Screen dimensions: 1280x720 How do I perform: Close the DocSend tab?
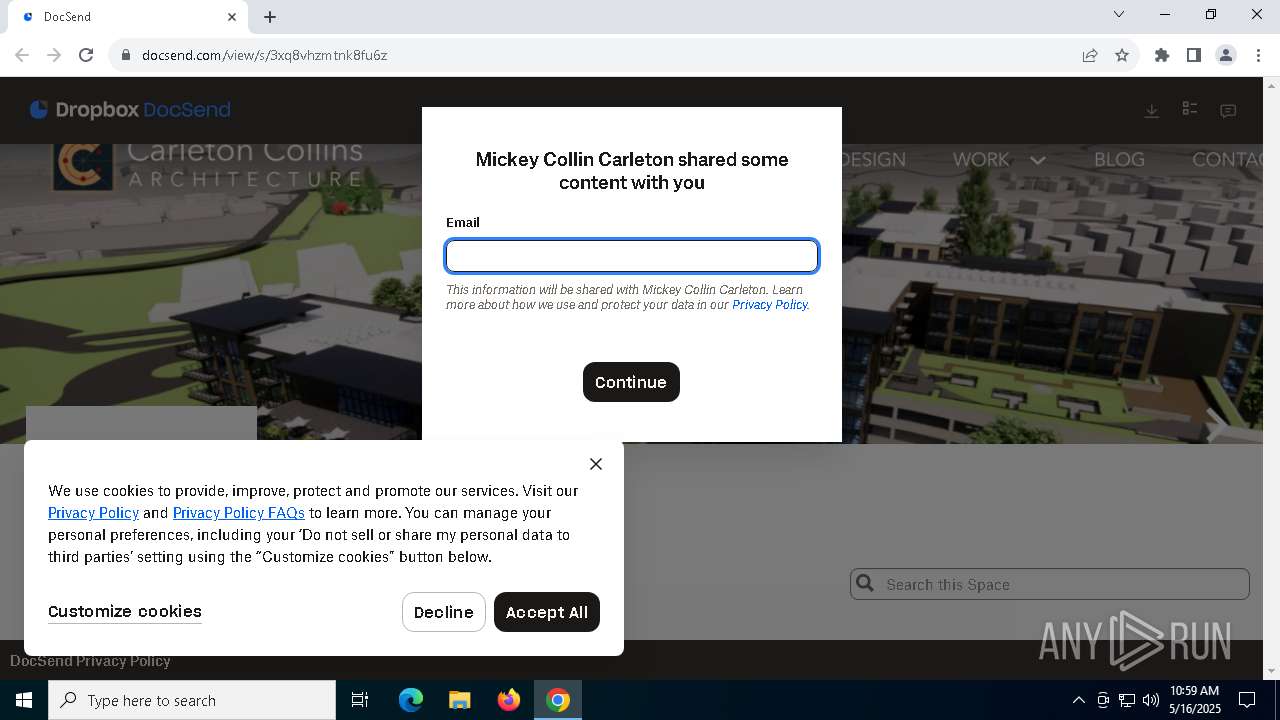click(x=232, y=17)
